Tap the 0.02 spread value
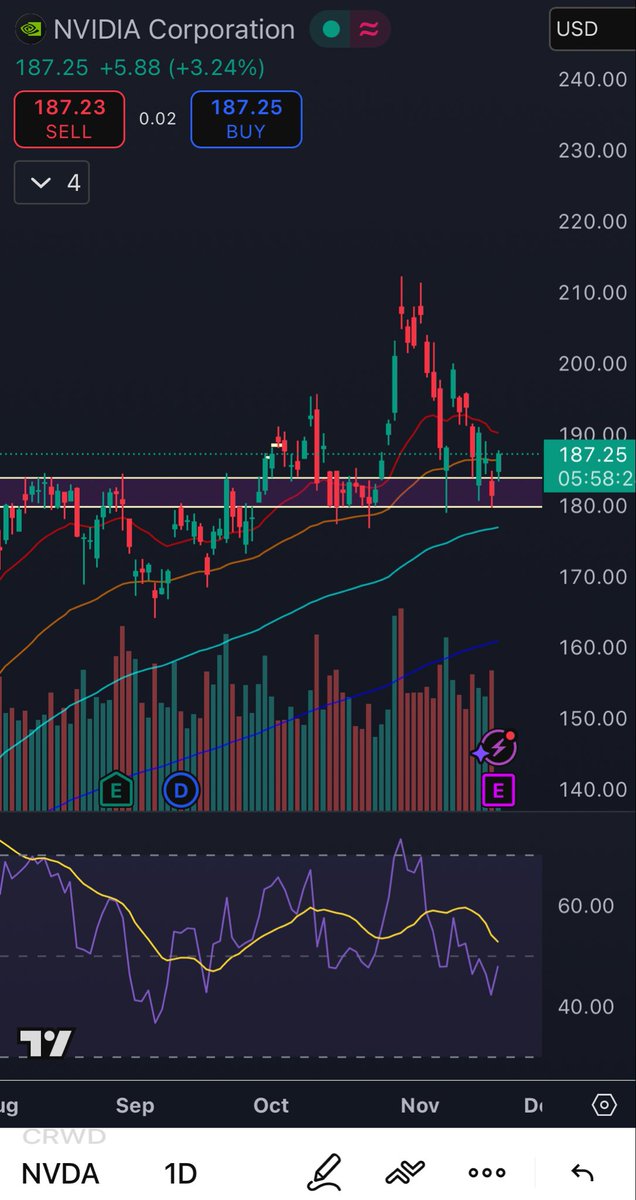The height and width of the screenshot is (1200, 636). (x=158, y=119)
